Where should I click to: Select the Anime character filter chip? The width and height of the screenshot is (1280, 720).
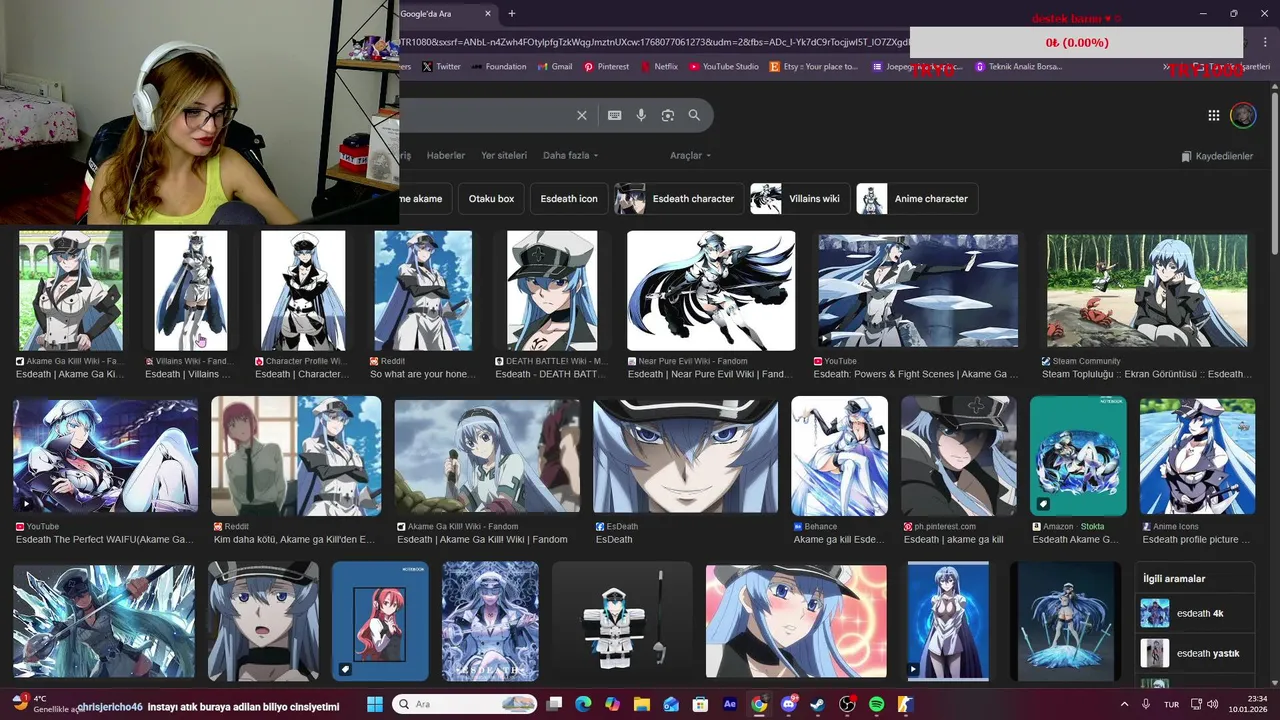click(917, 199)
